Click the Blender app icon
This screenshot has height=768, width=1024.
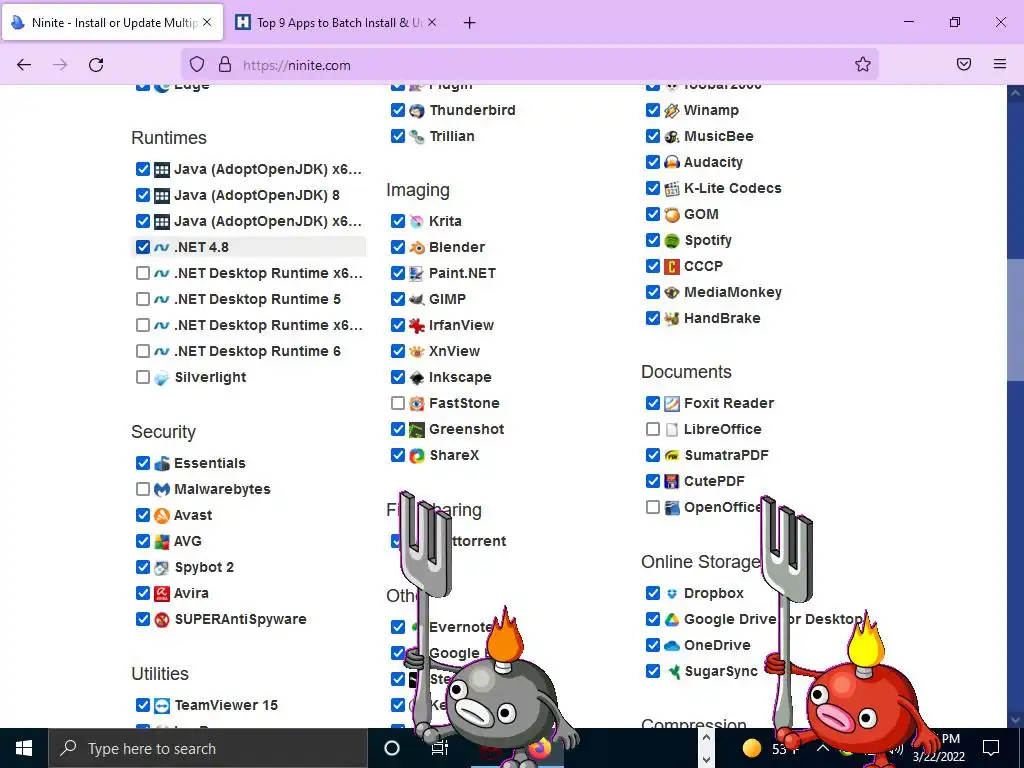click(x=417, y=248)
